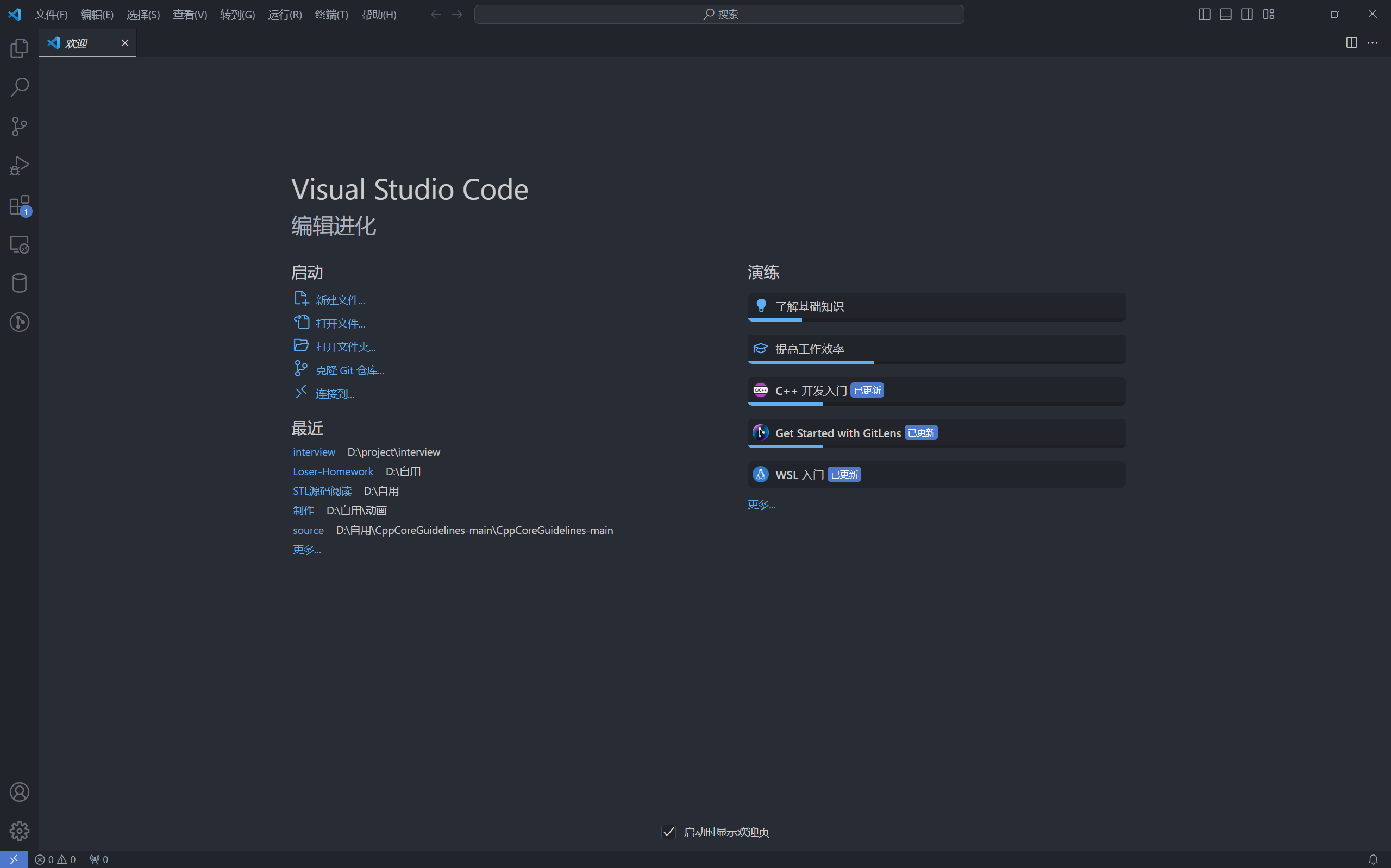Open the WSL 入门 walkthrough
Screen dimensions: 1391x868
936,475
